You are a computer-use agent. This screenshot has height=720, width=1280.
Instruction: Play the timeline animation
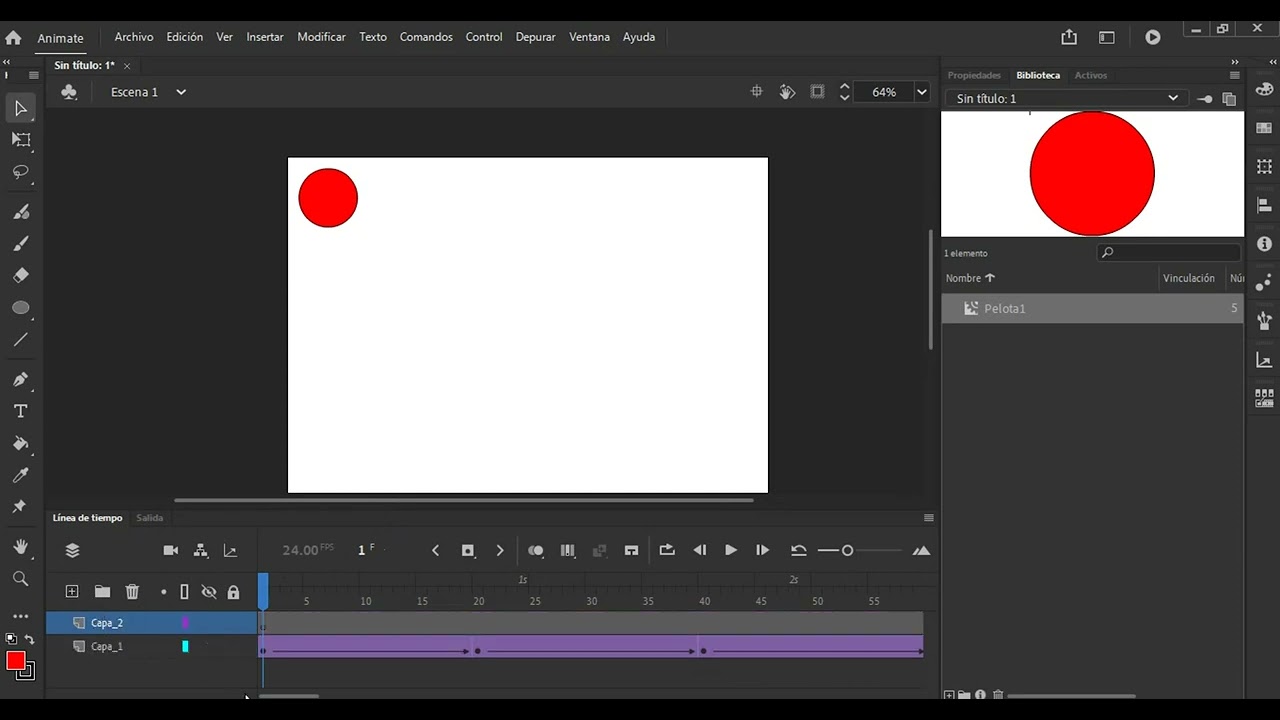(x=731, y=550)
